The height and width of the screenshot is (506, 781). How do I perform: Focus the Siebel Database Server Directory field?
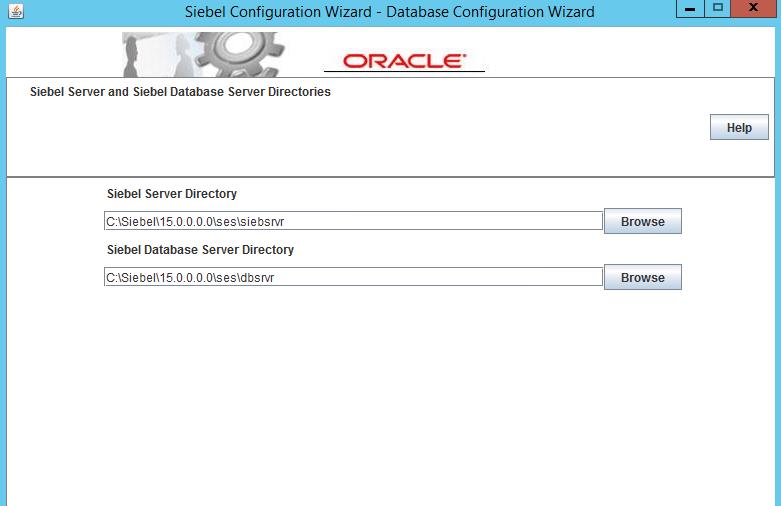point(353,277)
